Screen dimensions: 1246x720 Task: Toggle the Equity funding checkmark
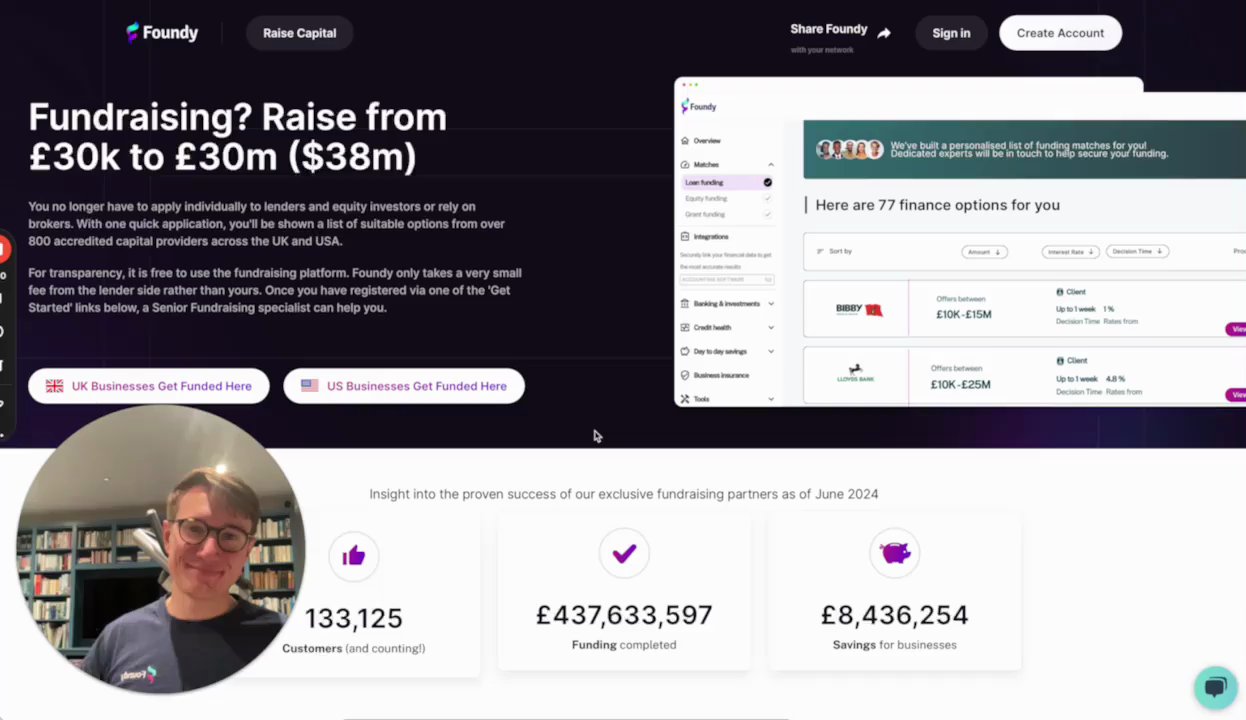[767, 199]
